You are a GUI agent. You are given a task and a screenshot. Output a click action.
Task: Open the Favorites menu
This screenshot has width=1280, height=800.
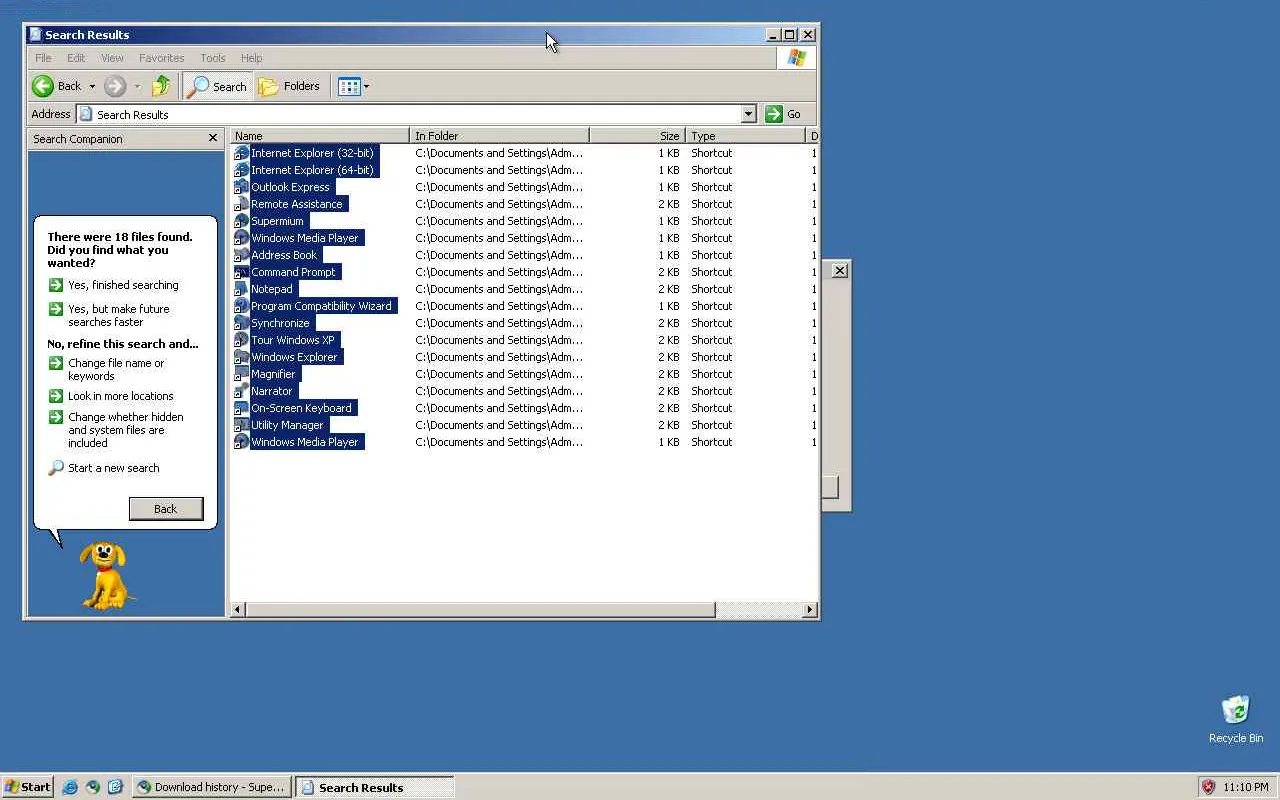[162, 58]
